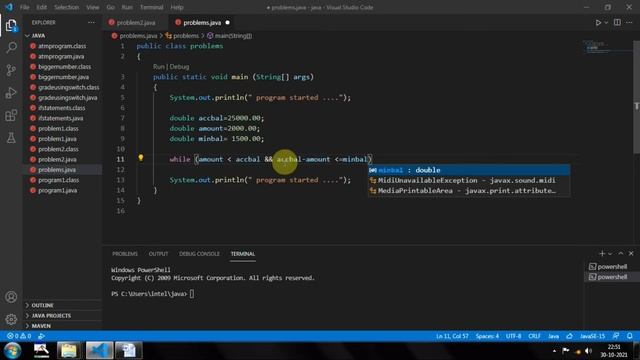
Task: Expand the JAVA PROJECTS section
Action: 62,316
